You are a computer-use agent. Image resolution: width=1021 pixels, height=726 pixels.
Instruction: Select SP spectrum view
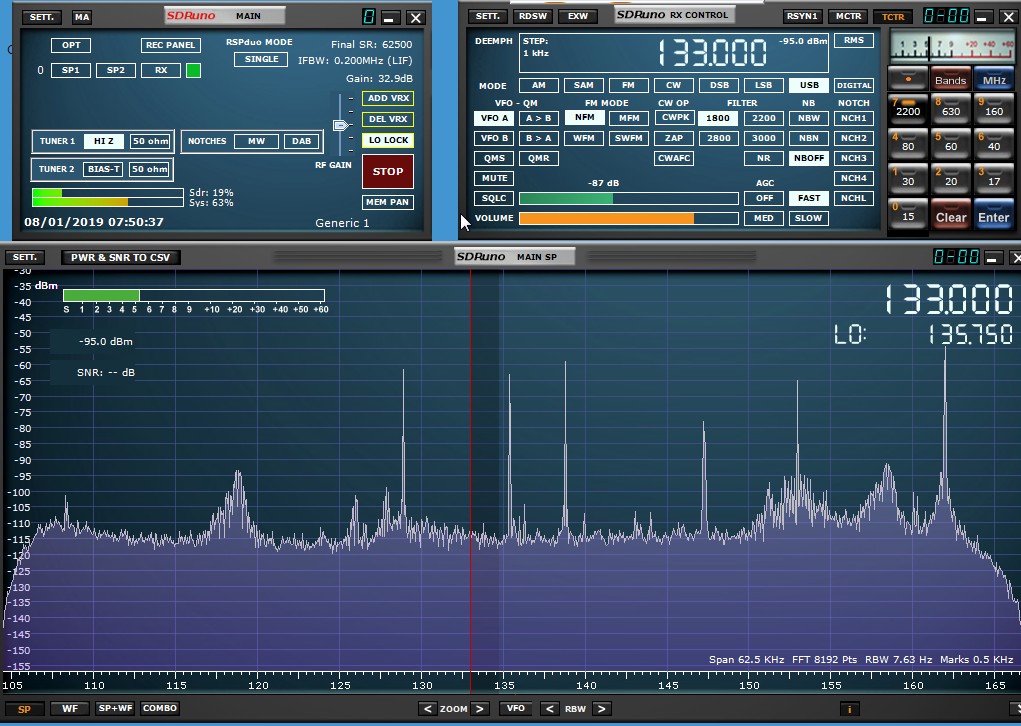pos(25,709)
